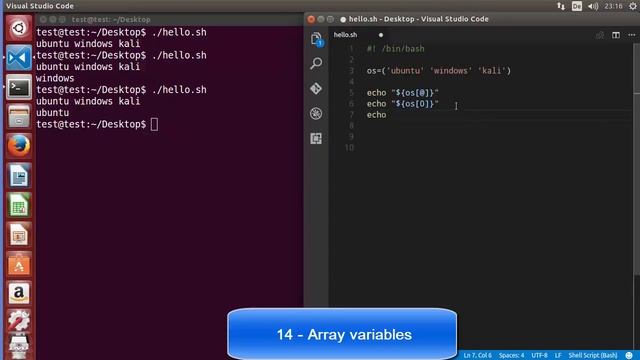Open the editor more actions menu
Screen dimensions: 640x360
[x=631, y=35]
